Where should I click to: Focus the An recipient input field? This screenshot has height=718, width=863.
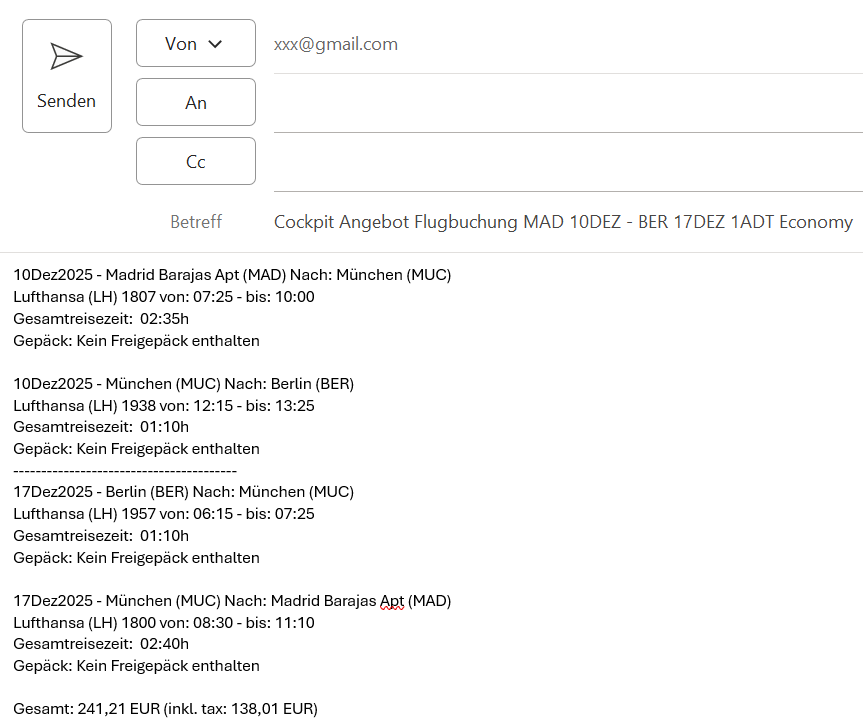tap(567, 104)
